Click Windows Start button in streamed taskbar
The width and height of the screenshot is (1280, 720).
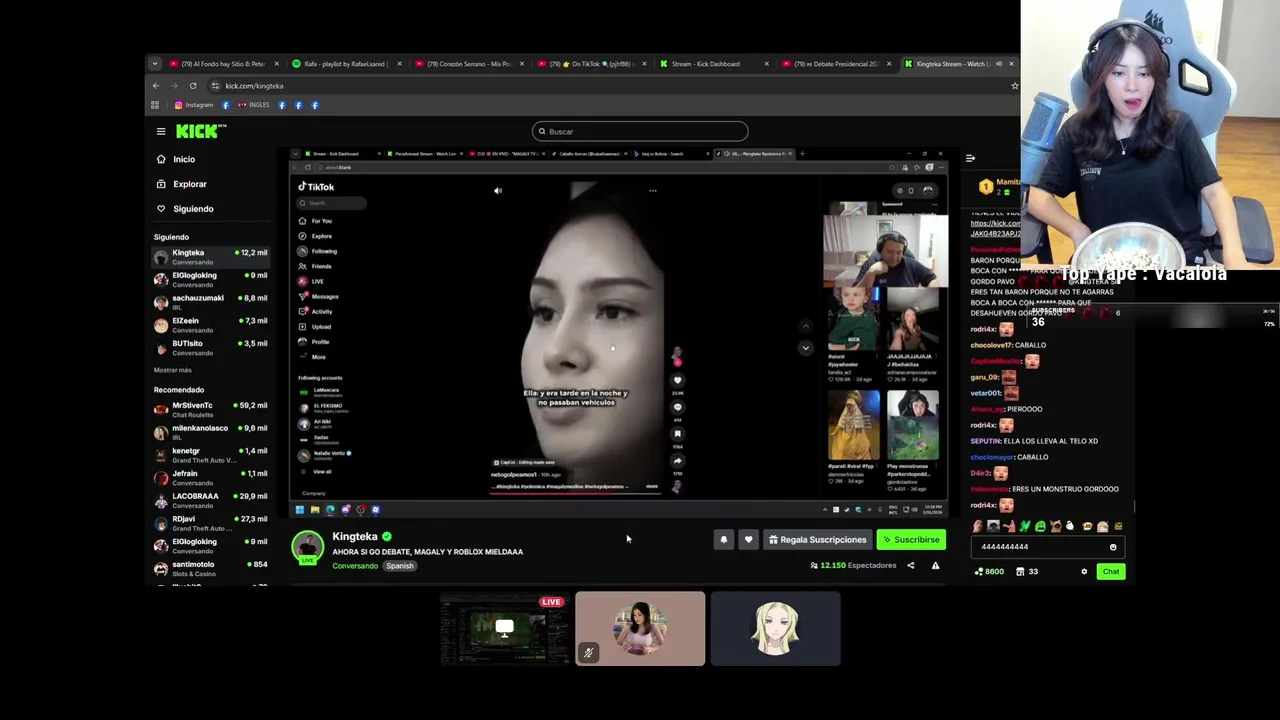299,510
